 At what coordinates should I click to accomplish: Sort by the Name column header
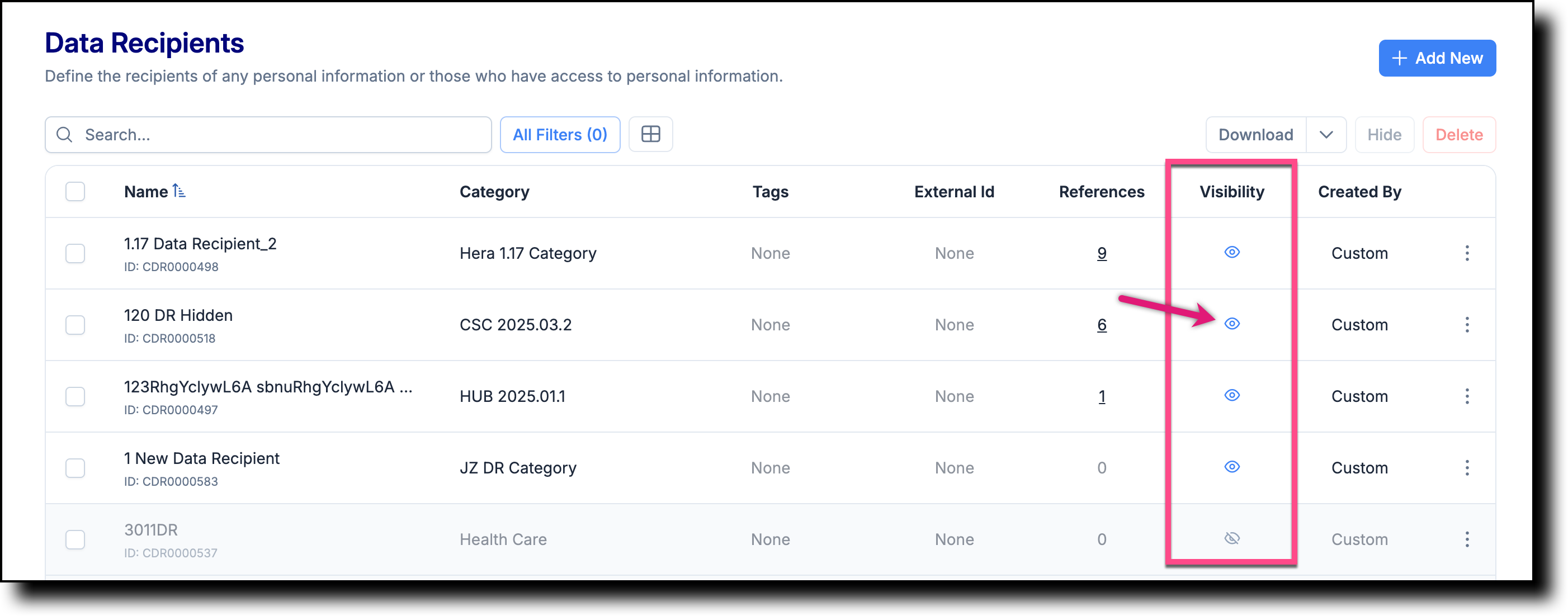coord(146,192)
